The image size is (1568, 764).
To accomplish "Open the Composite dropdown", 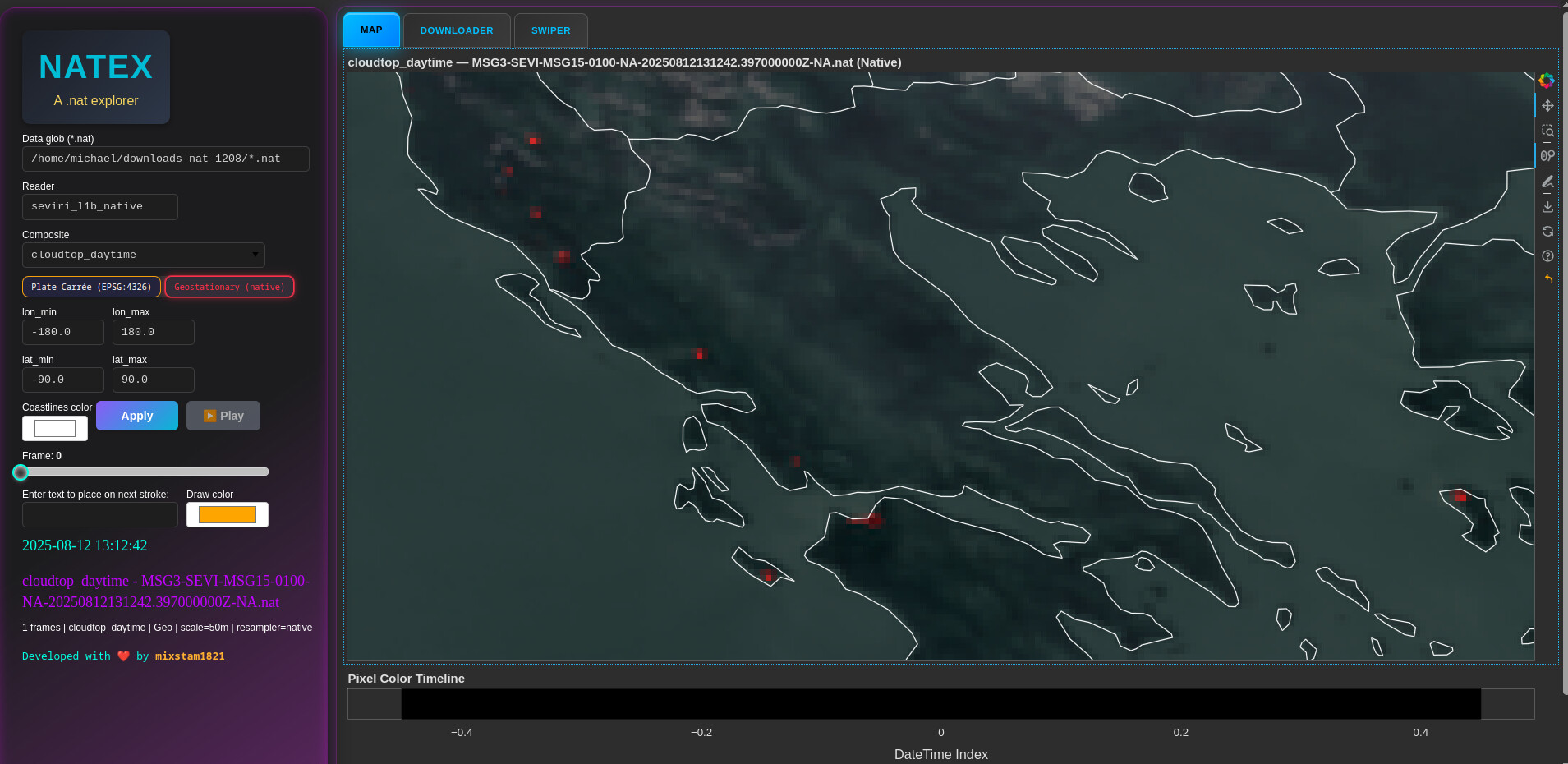I will (144, 255).
